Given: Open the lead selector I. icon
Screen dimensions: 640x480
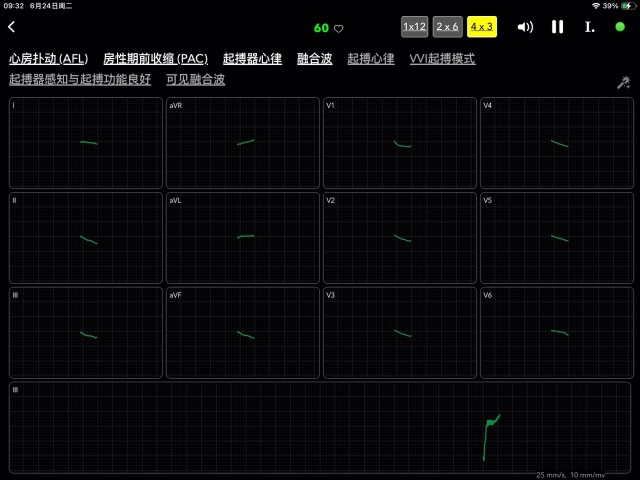Looking at the screenshot, I should click(x=589, y=27).
